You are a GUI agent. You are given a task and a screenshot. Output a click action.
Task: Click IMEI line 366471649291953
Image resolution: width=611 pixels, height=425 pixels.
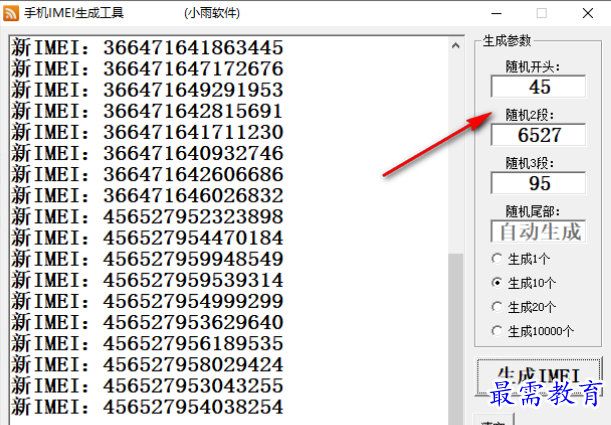click(147, 90)
